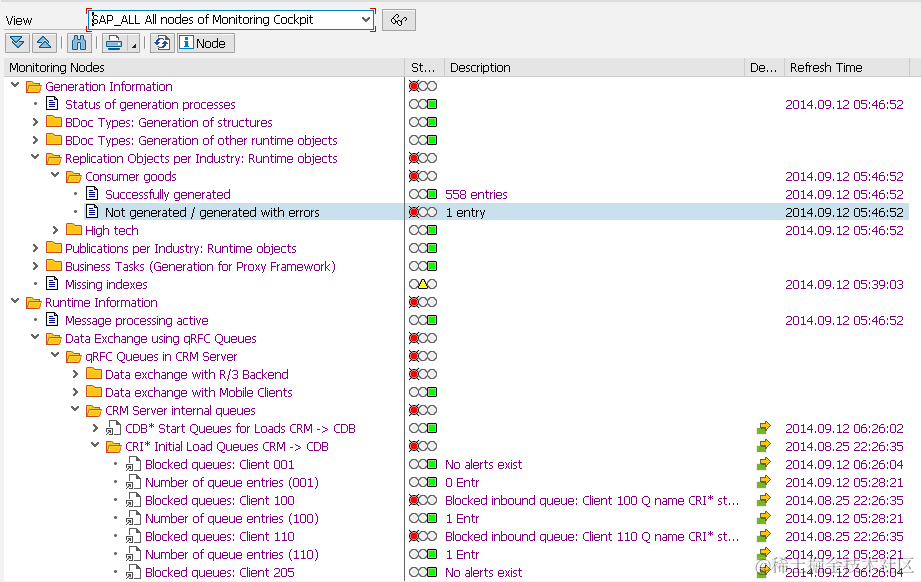Click the Refresh Time column header
Image resolution: width=921 pixels, height=582 pixels.
[847, 68]
